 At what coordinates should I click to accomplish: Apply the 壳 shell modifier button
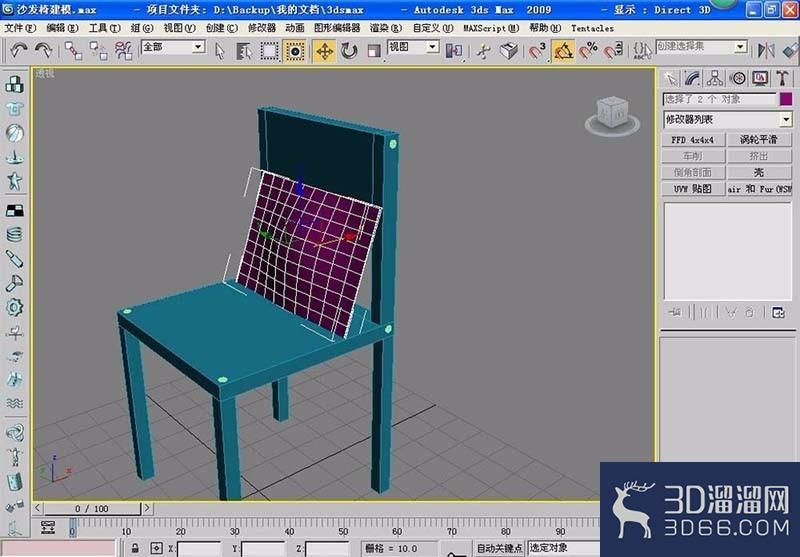point(759,172)
